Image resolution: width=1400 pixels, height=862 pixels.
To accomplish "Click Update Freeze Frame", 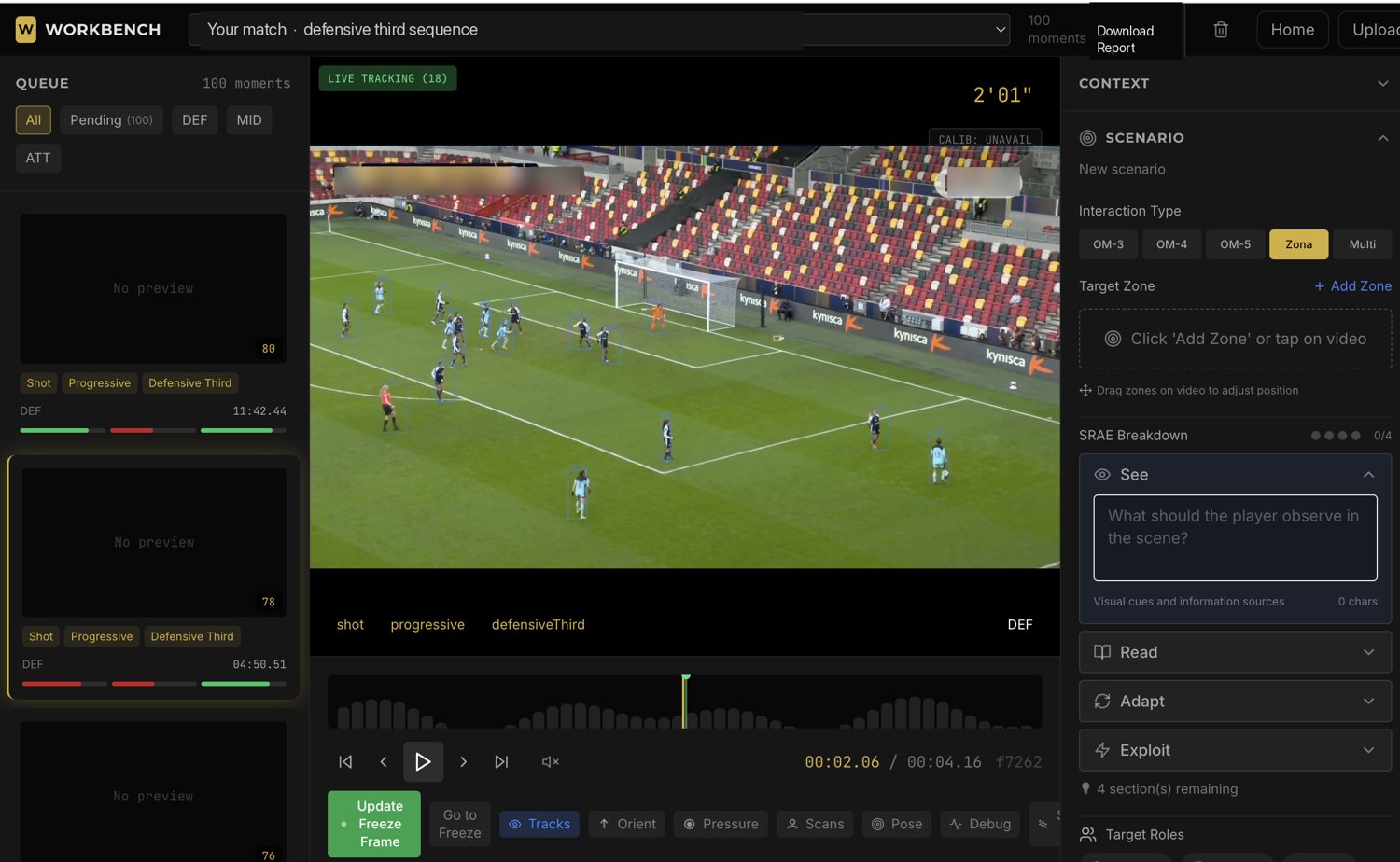I will point(374,824).
